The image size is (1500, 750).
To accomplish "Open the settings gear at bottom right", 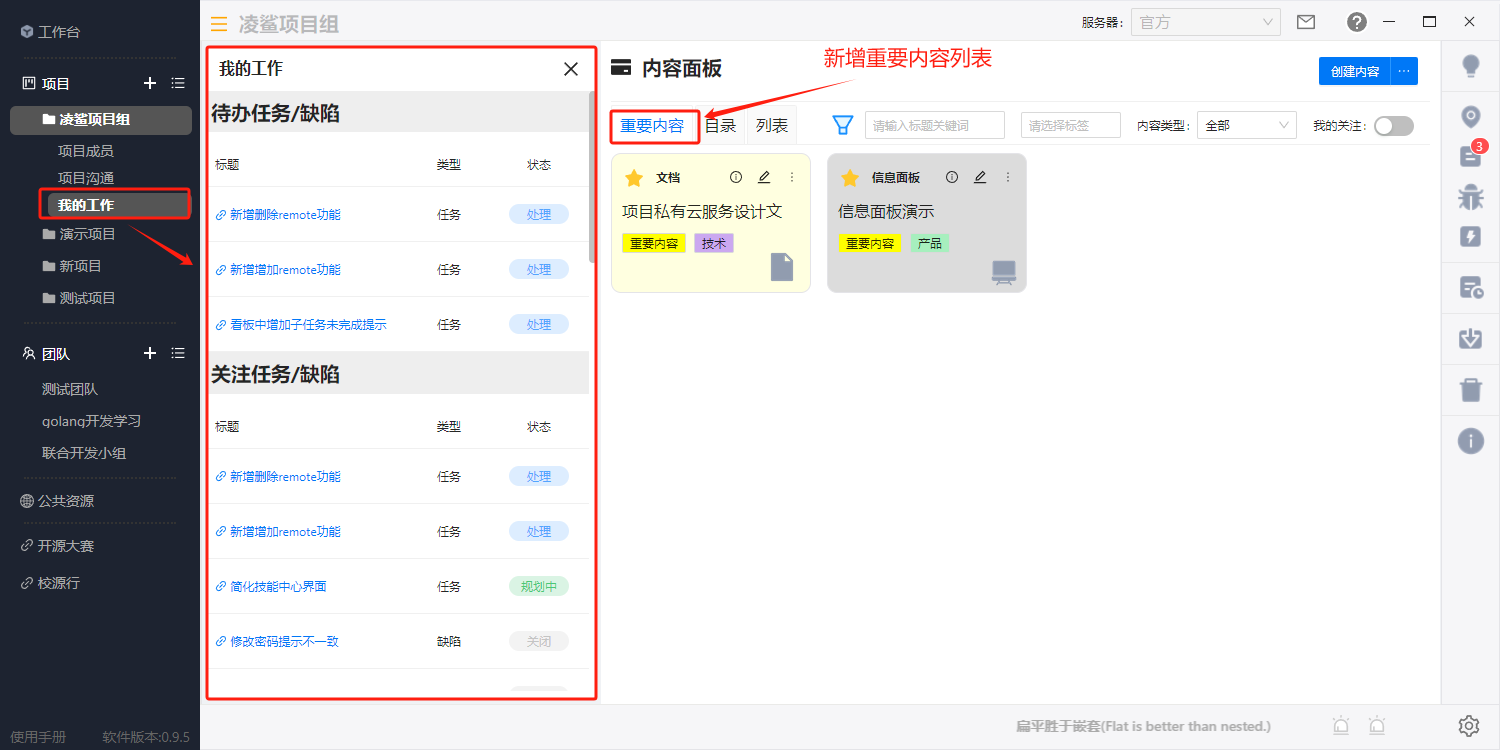I will [1469, 726].
